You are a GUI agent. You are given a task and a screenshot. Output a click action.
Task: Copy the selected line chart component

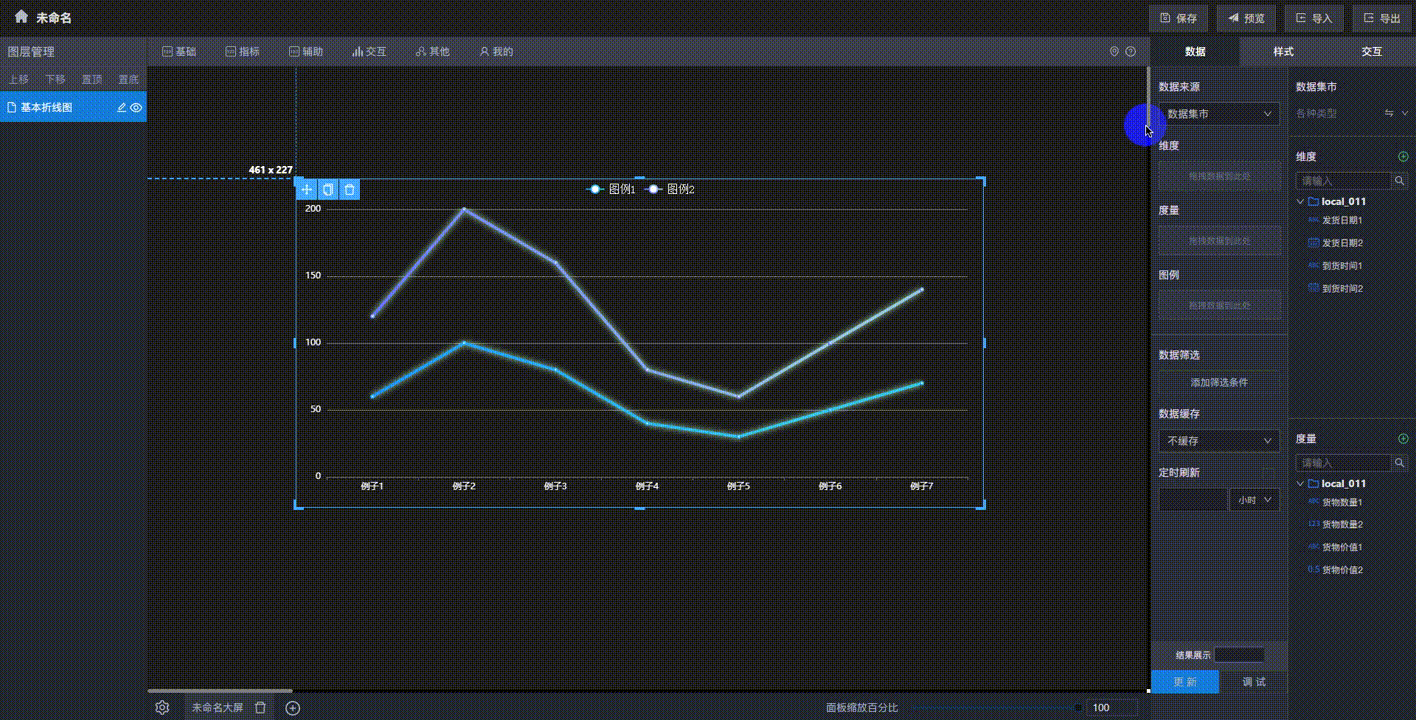328,190
